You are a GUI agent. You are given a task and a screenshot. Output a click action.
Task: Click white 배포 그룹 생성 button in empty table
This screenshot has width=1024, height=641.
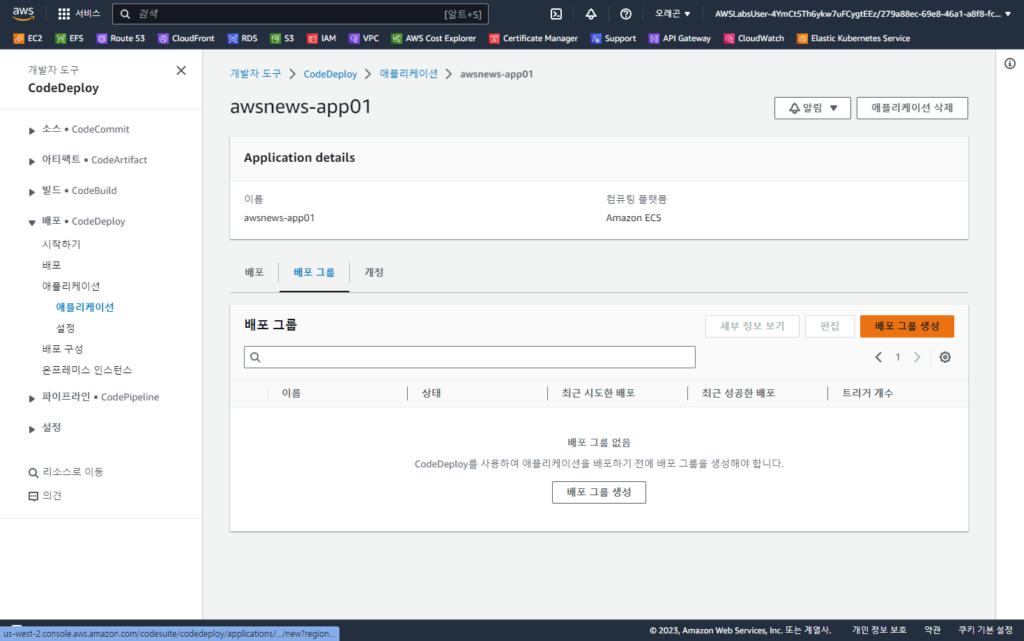click(599, 492)
